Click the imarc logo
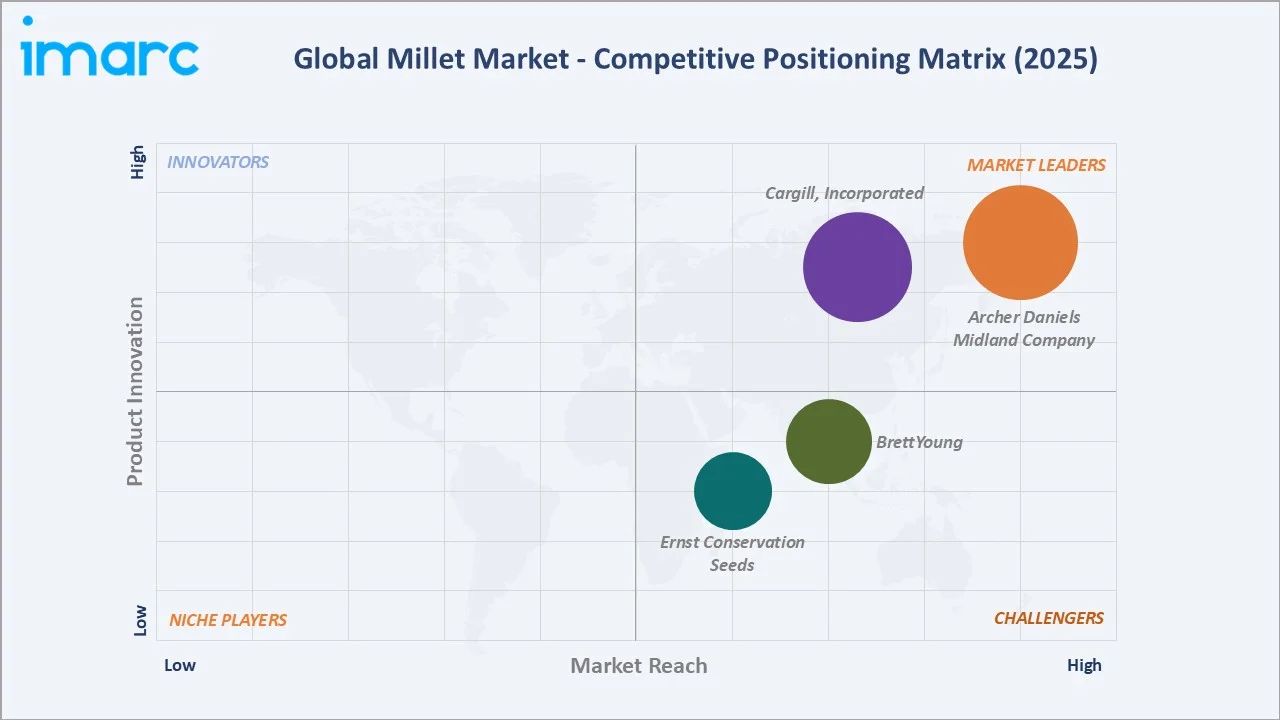Screen dimensions: 1280x720 click(110, 46)
